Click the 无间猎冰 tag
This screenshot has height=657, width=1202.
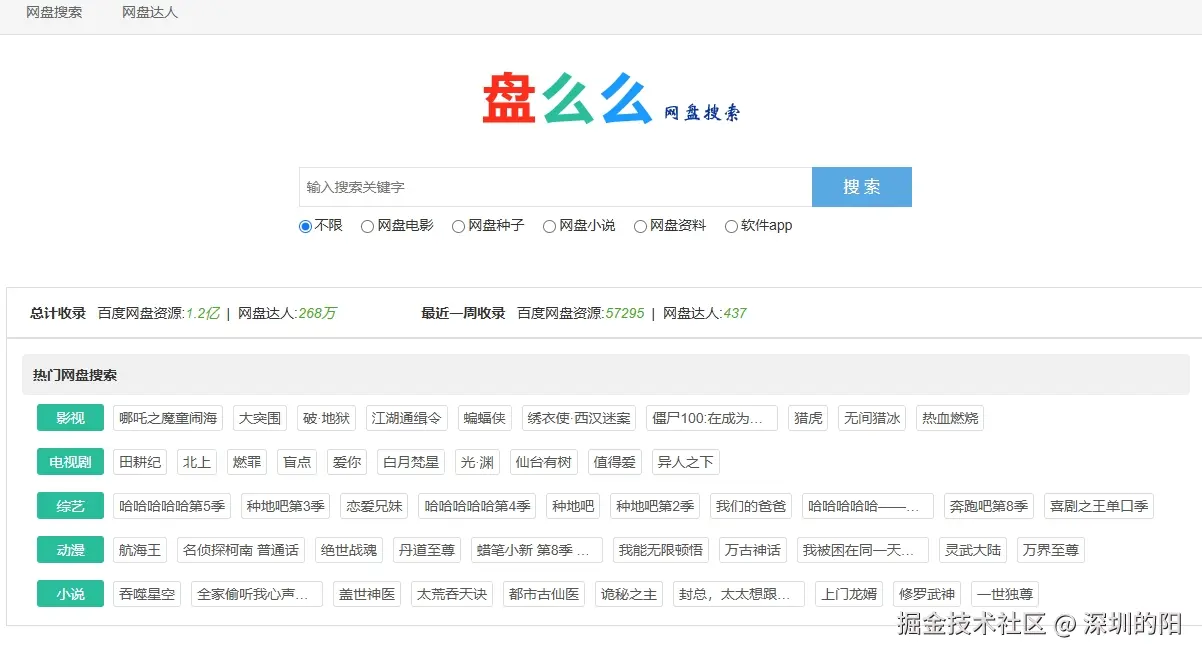pyautogui.click(x=872, y=418)
